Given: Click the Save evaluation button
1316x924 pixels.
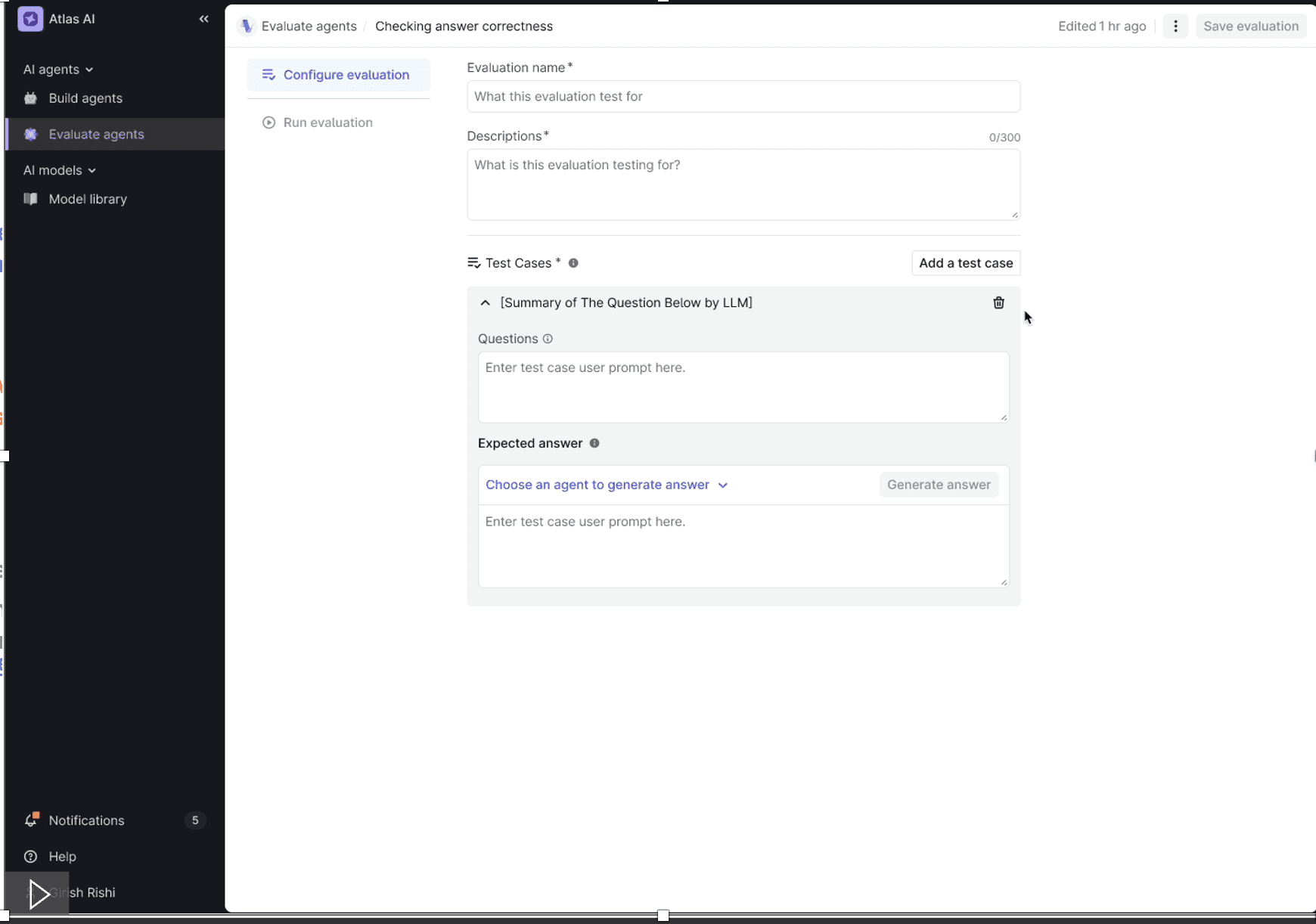Looking at the screenshot, I should click(1250, 26).
